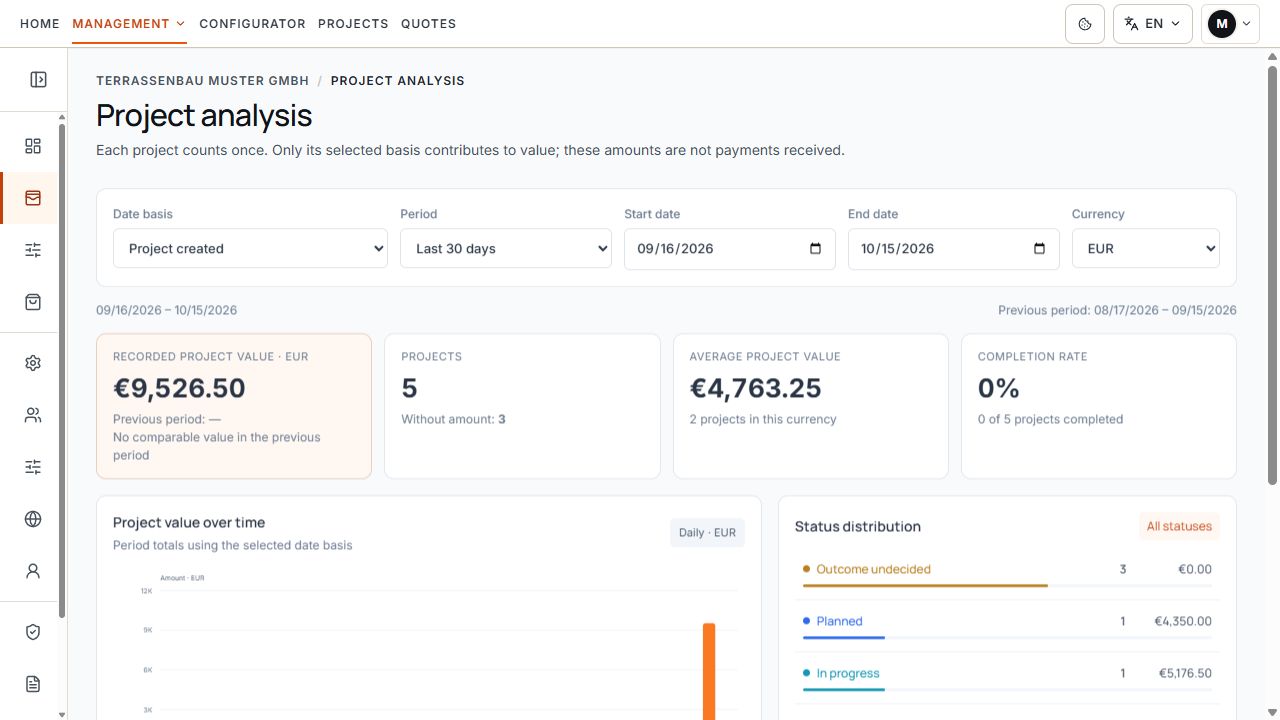The height and width of the screenshot is (720, 1280).
Task: Click the All statuses filter button
Action: (x=1179, y=526)
